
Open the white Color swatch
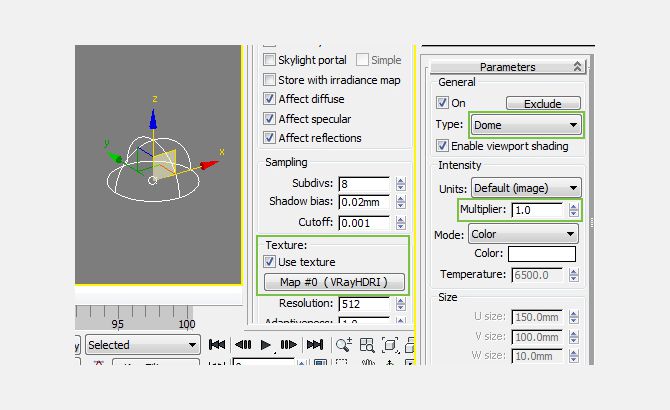[x=542, y=254]
